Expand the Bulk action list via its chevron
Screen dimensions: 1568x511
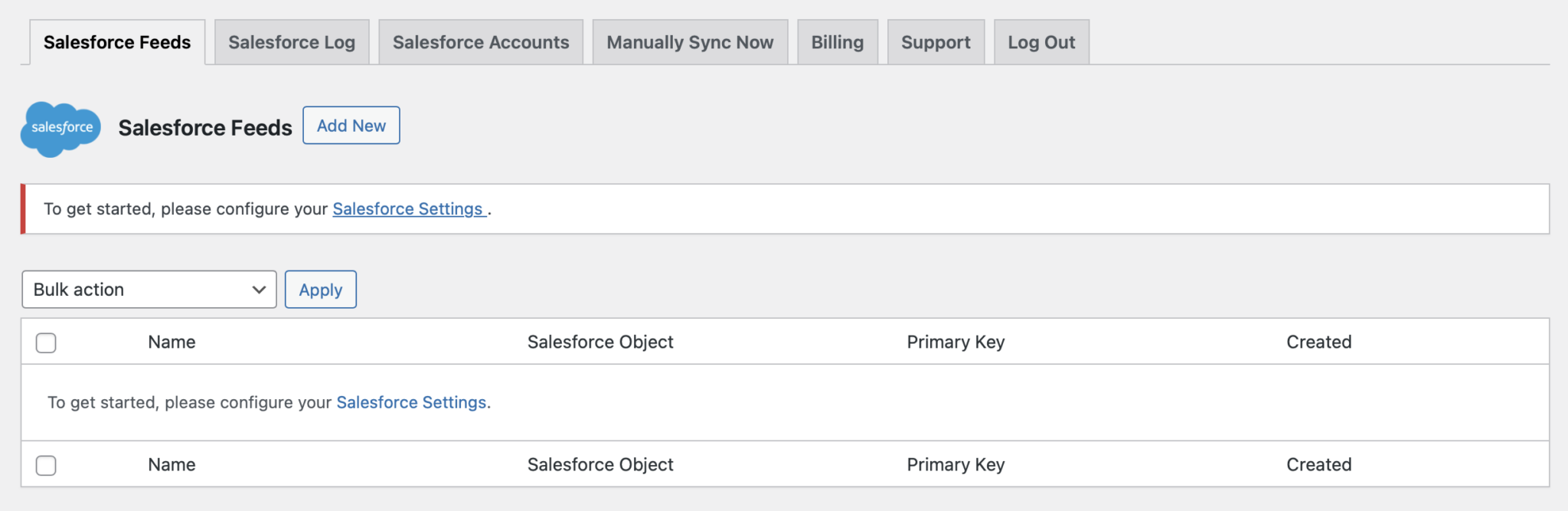pos(258,290)
